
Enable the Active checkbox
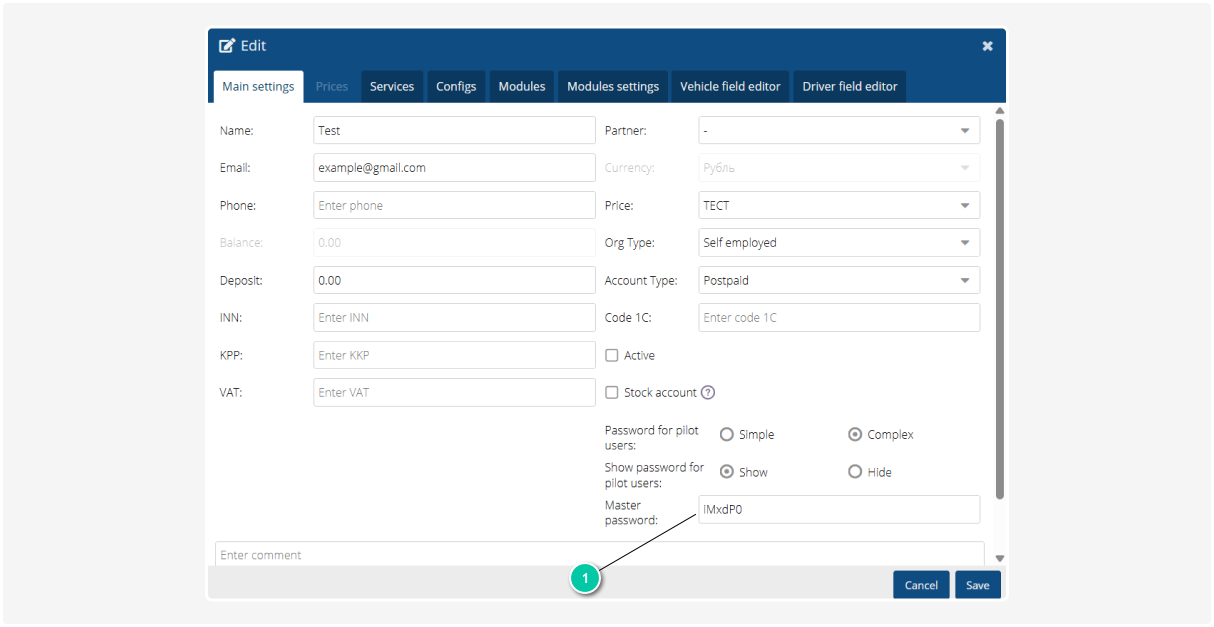pyautogui.click(x=612, y=355)
